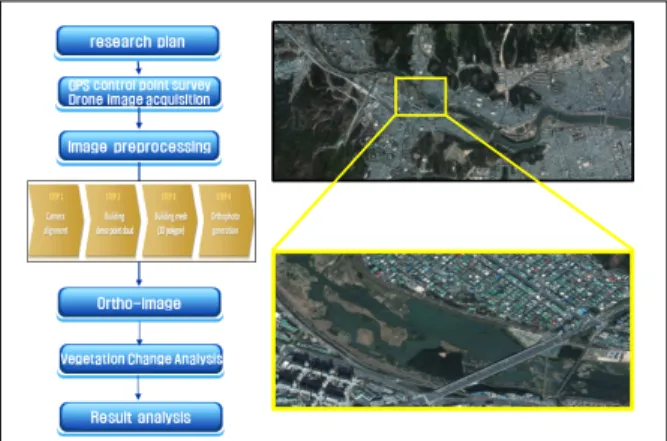Select the GPS control point survey box
This screenshot has height=441, width=667.
[139, 93]
